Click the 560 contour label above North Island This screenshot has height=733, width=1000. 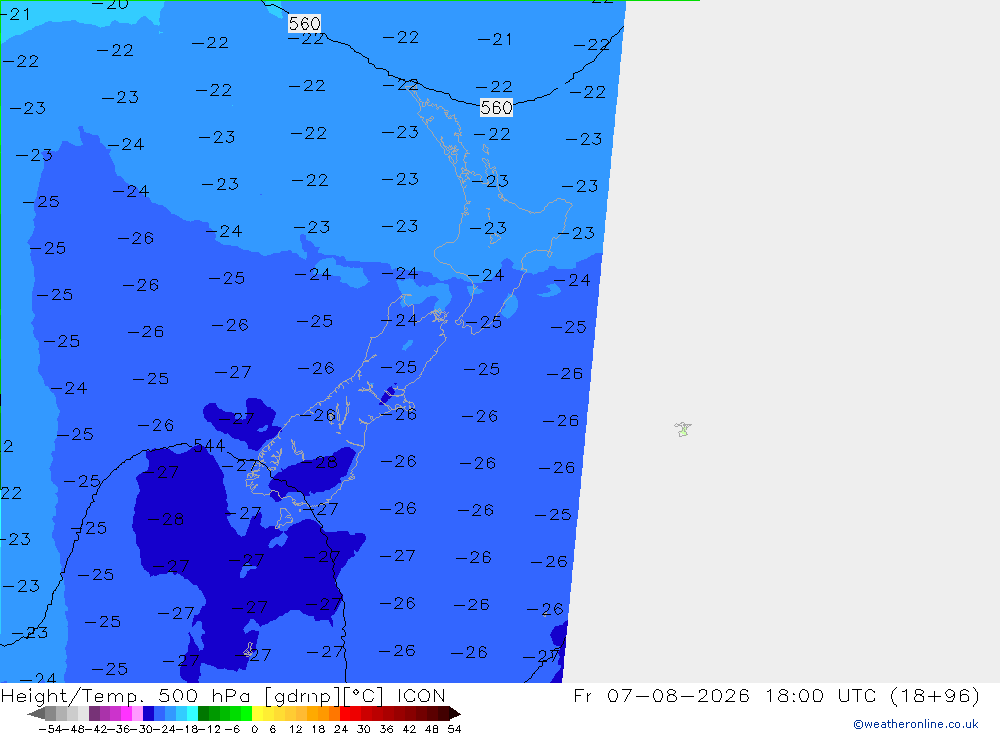coord(496,107)
